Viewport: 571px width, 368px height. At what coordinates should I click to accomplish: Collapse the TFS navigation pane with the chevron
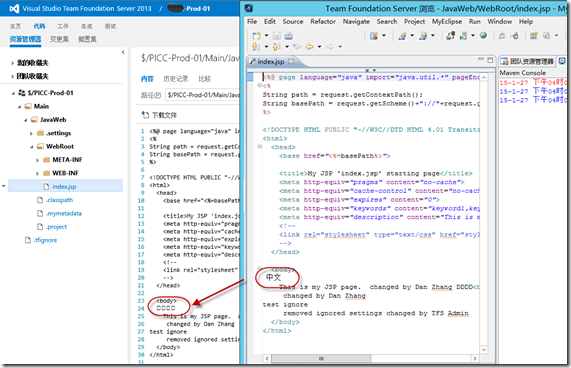click(123, 52)
